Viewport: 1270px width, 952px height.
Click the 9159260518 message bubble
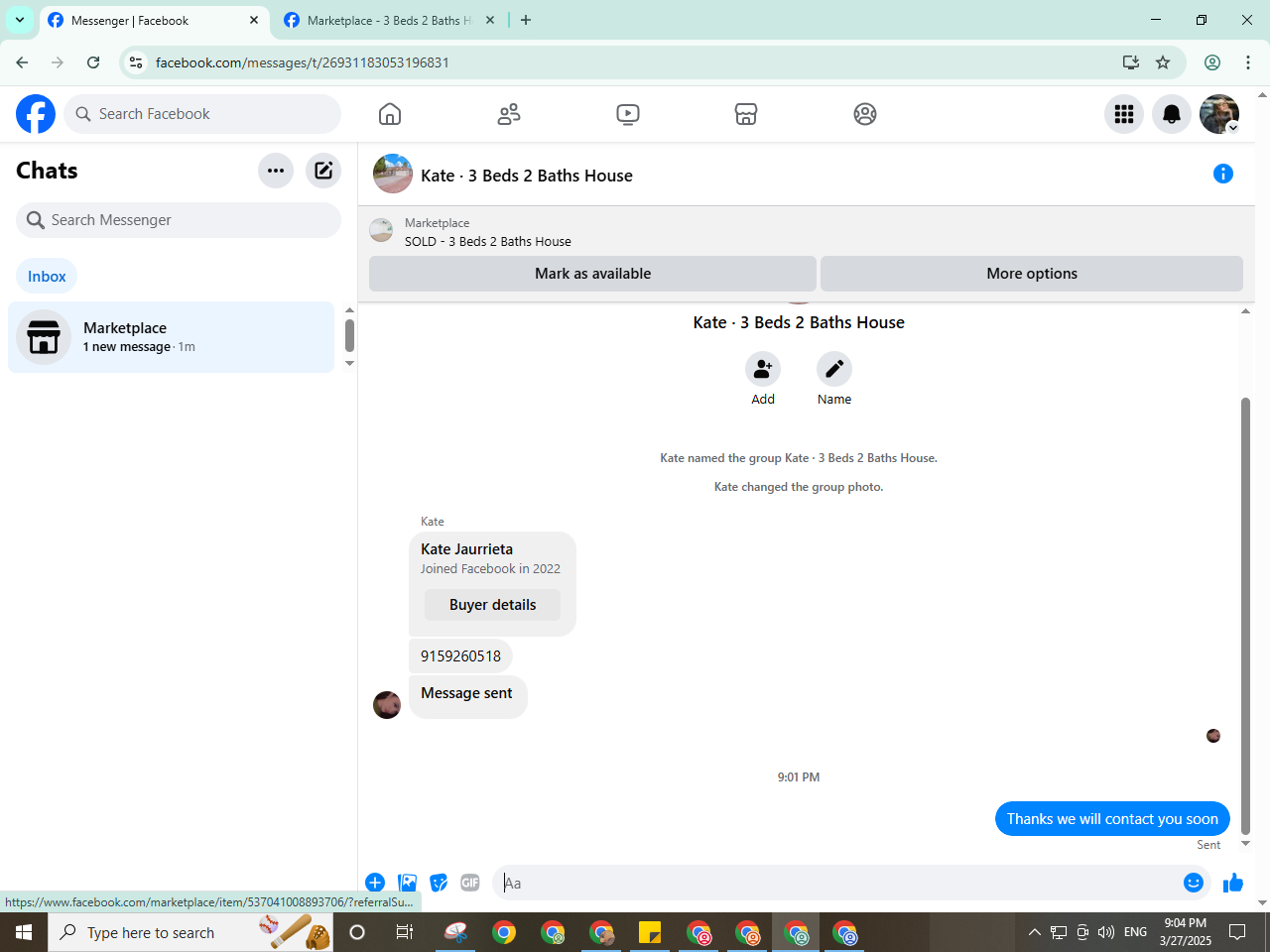(460, 656)
